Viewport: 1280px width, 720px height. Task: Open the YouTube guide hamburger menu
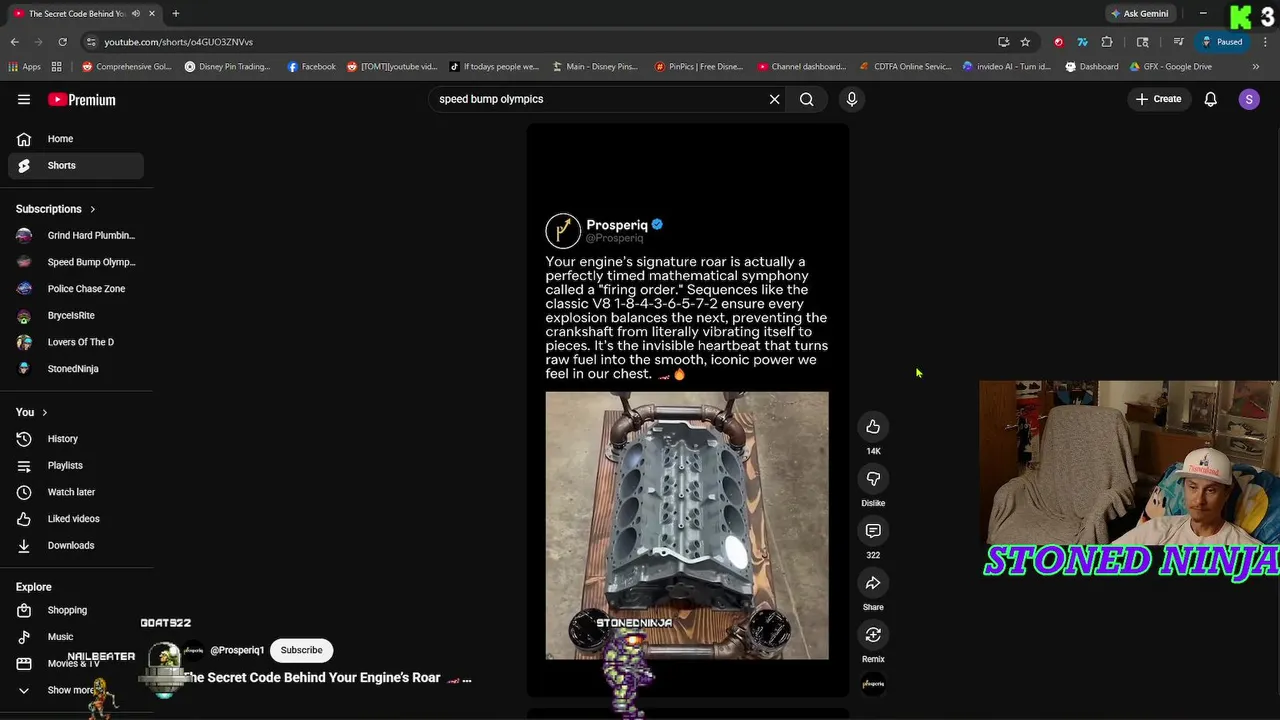click(24, 99)
